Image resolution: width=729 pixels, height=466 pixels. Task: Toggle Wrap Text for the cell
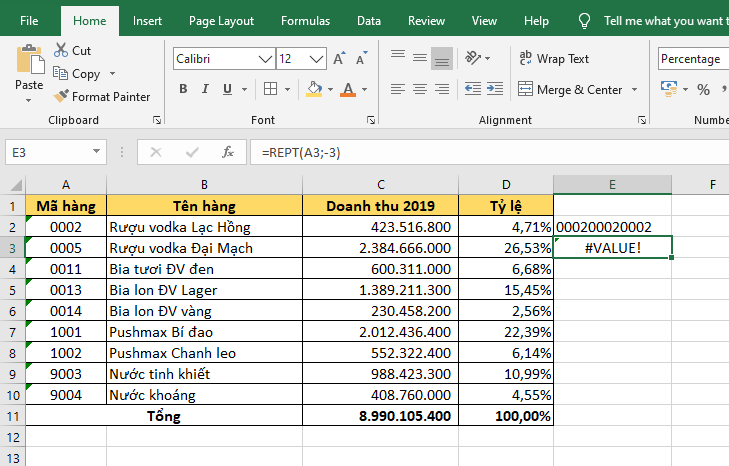tap(553, 59)
